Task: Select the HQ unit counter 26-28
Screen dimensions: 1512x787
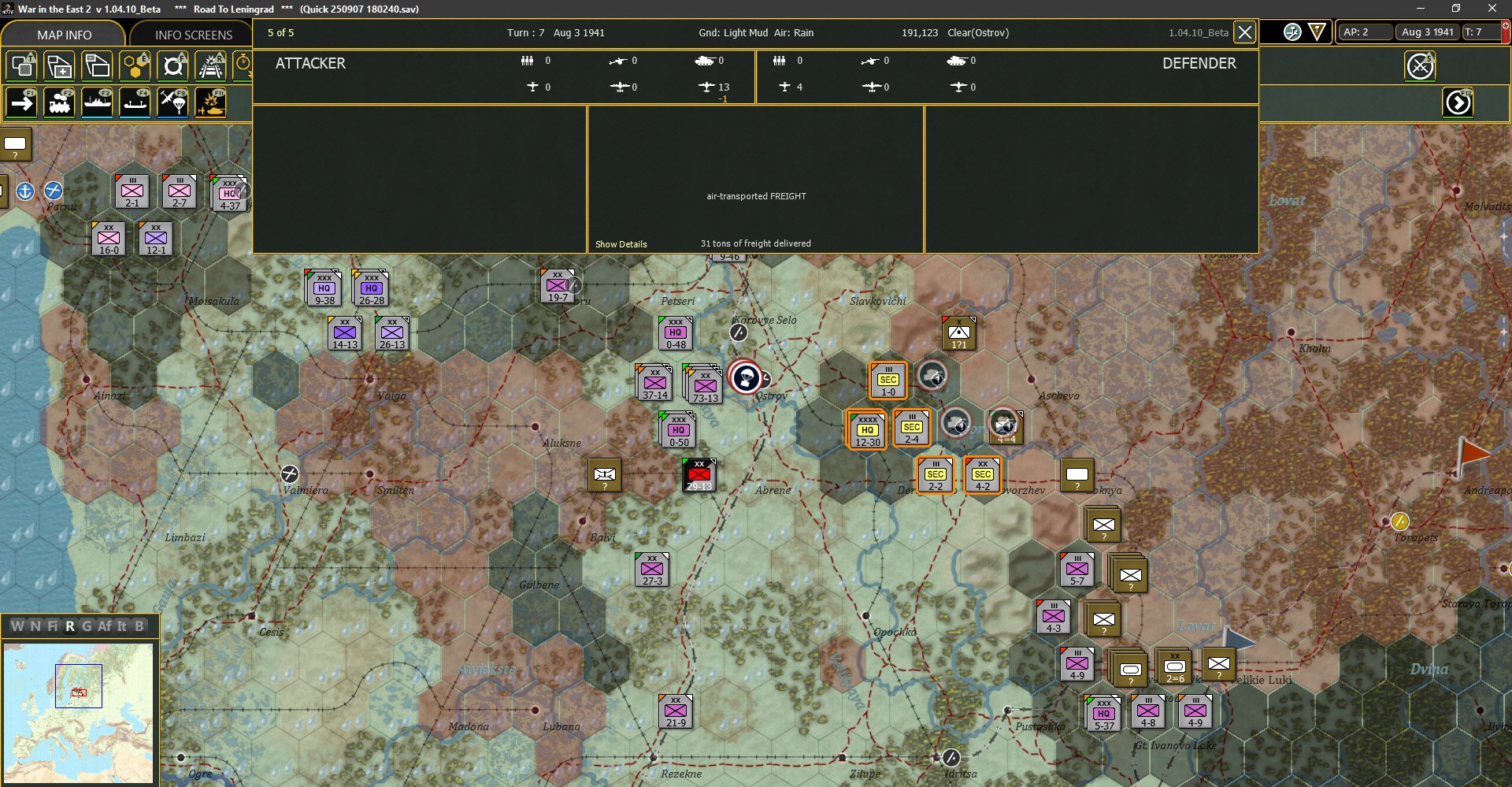Action: coord(371,288)
